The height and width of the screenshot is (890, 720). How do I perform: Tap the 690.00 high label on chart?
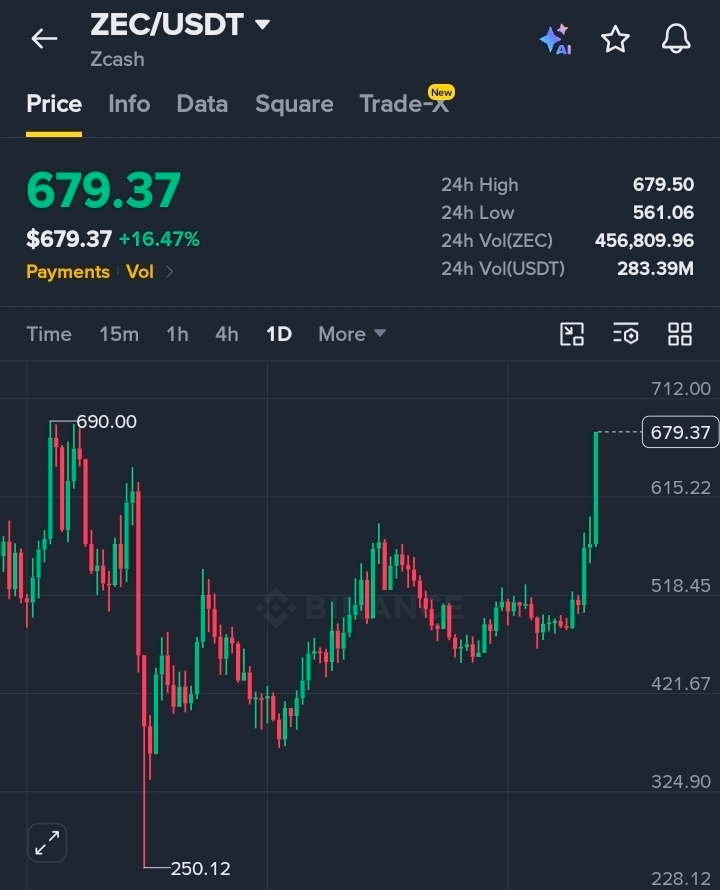pos(107,422)
